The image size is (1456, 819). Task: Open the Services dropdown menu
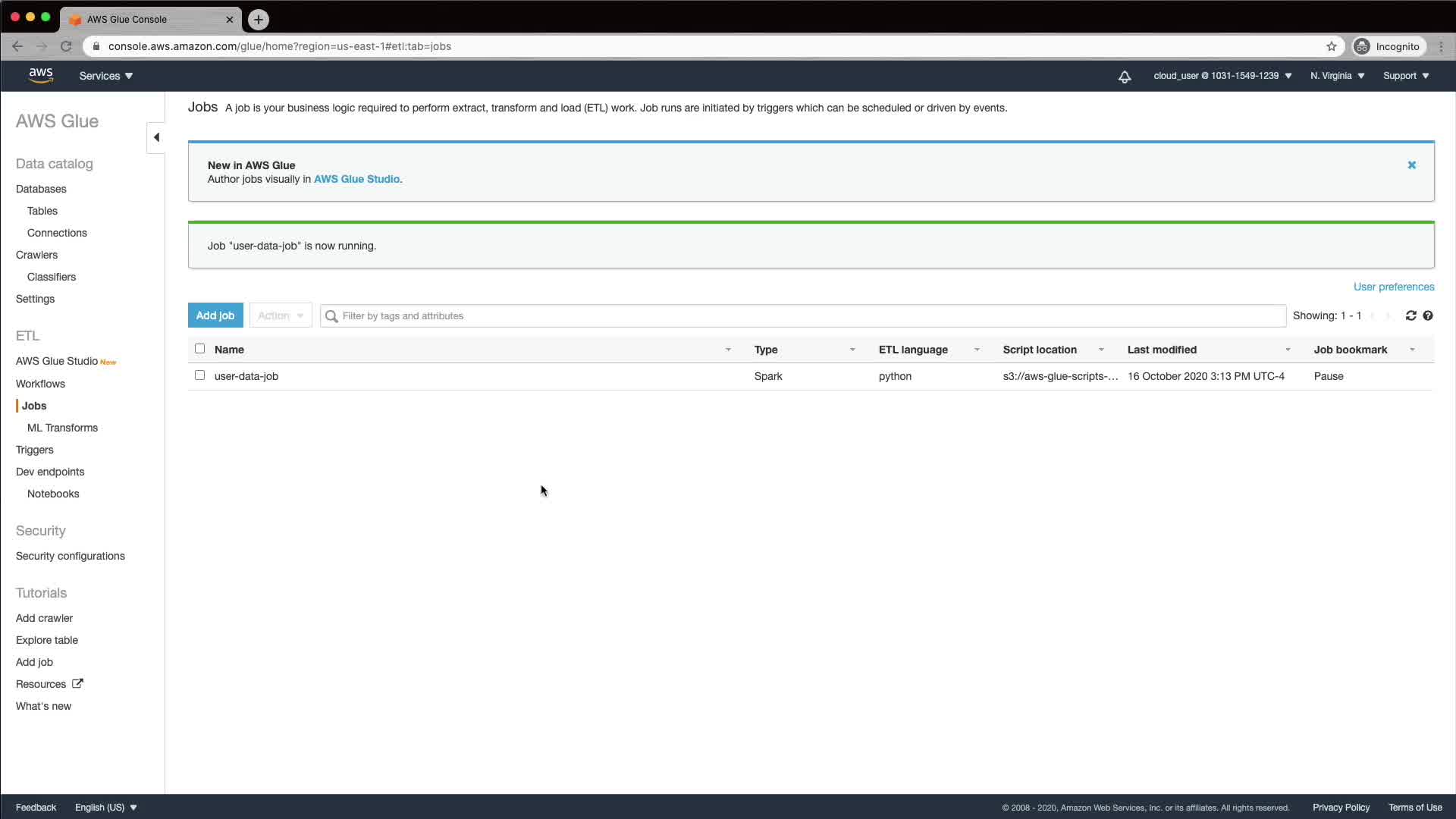[106, 76]
